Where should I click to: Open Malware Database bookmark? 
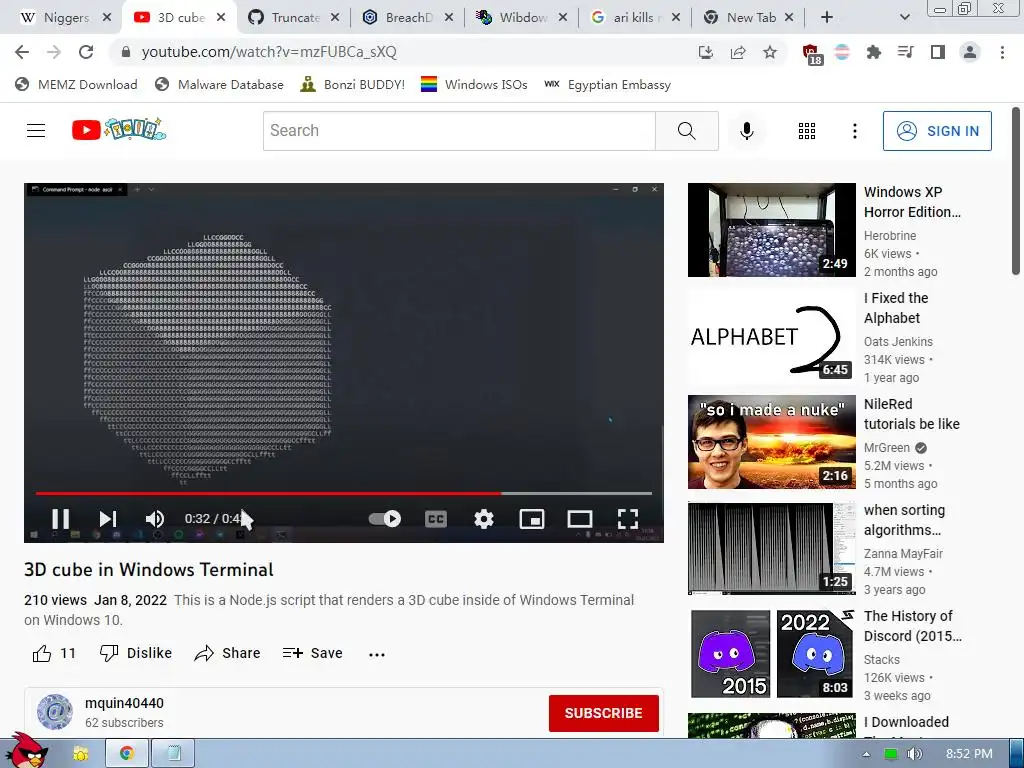(219, 85)
